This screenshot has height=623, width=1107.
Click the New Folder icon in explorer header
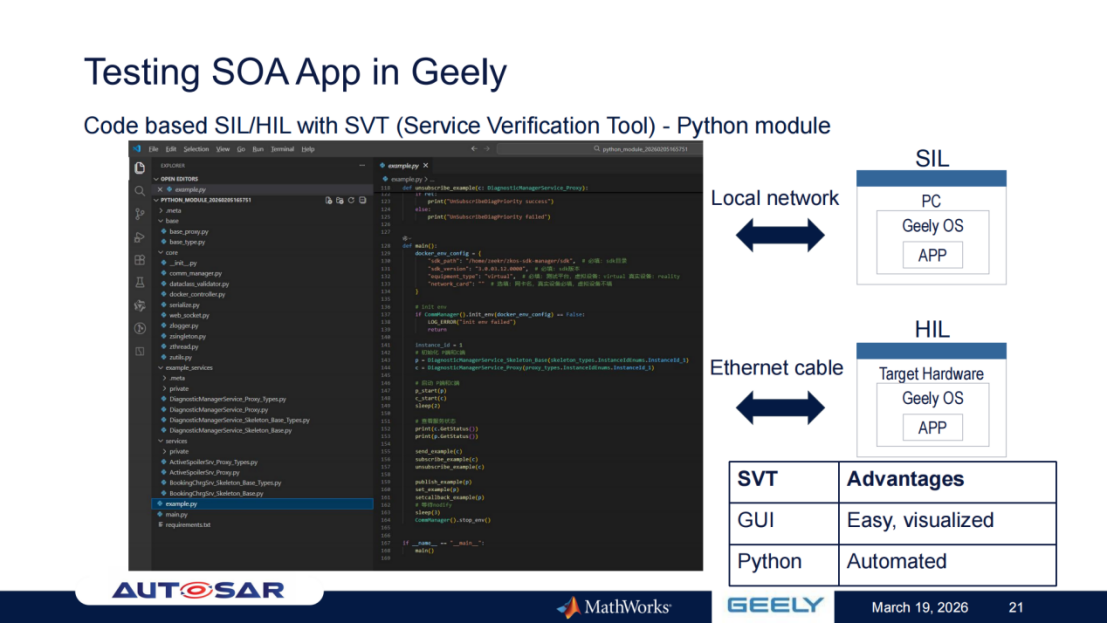[340, 200]
